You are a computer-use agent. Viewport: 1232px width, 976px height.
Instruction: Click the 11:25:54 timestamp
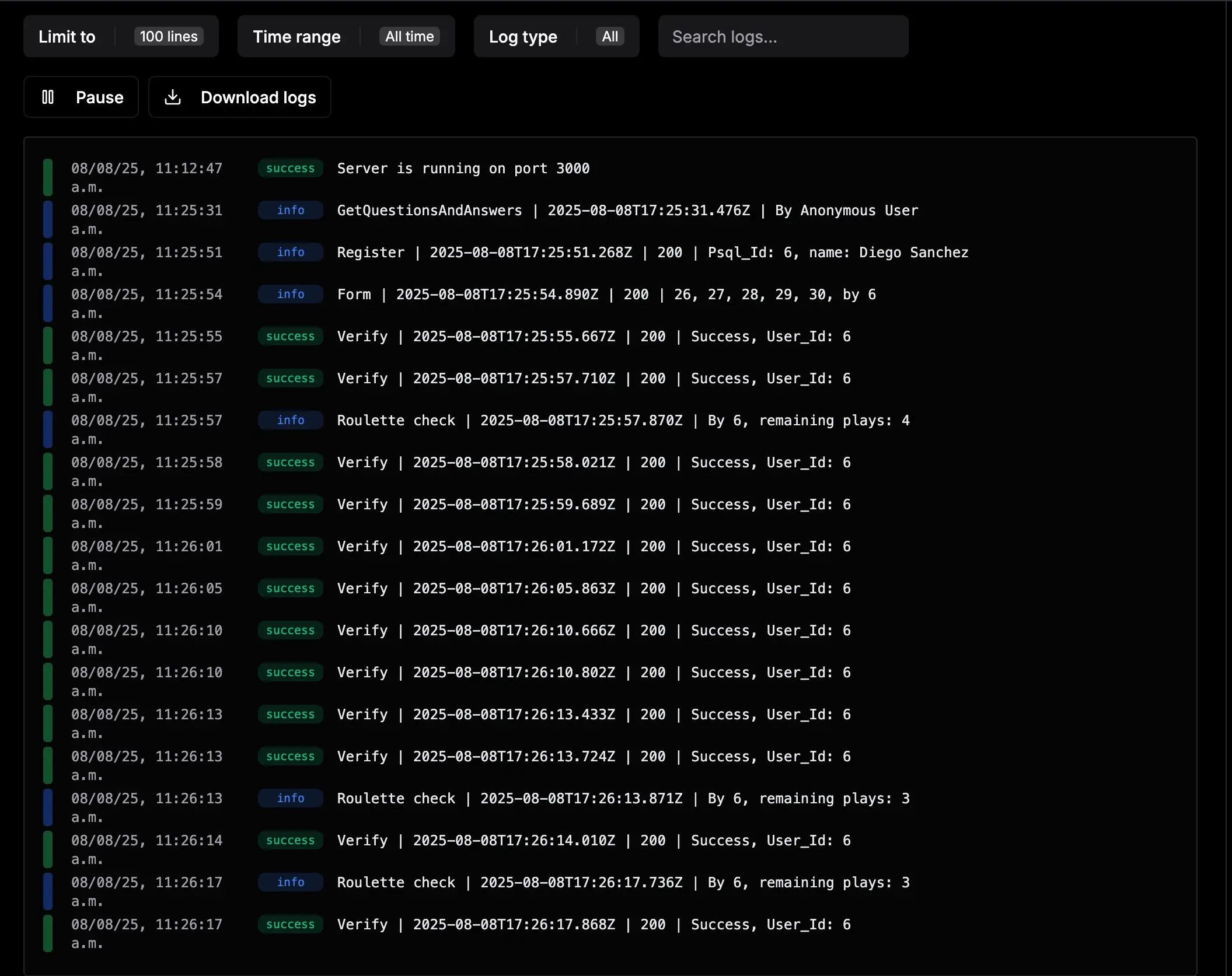click(146, 304)
